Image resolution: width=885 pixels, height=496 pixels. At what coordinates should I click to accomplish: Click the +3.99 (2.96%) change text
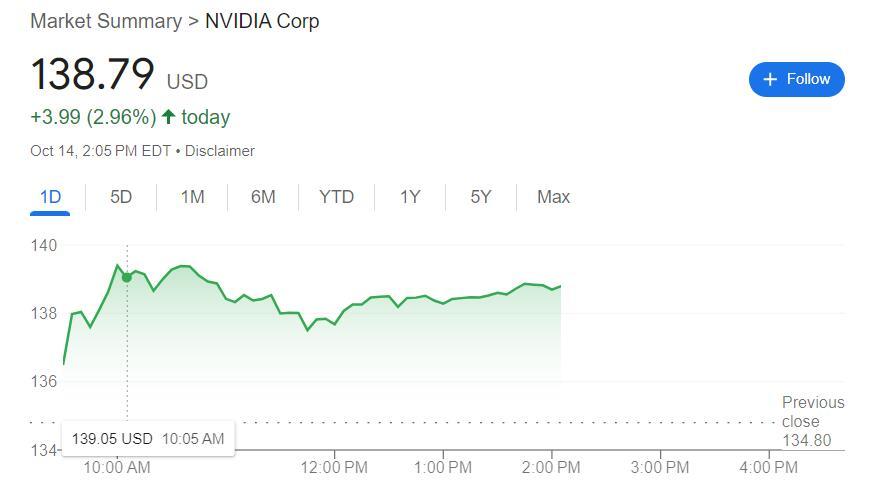93,117
